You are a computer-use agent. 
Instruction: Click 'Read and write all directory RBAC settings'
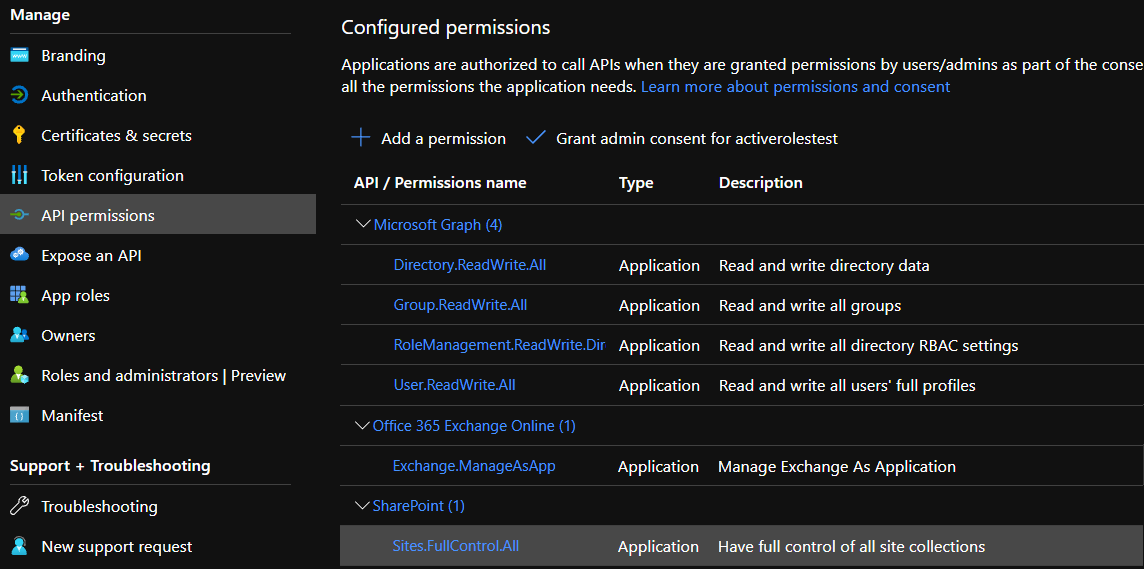click(868, 345)
